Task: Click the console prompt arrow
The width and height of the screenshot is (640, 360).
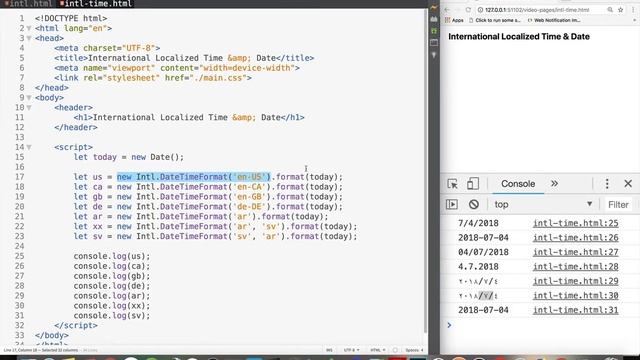Action: 449,325
